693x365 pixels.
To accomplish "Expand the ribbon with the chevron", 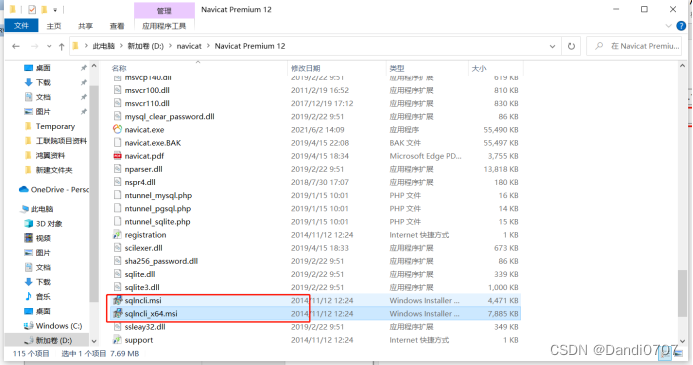I will point(668,26).
